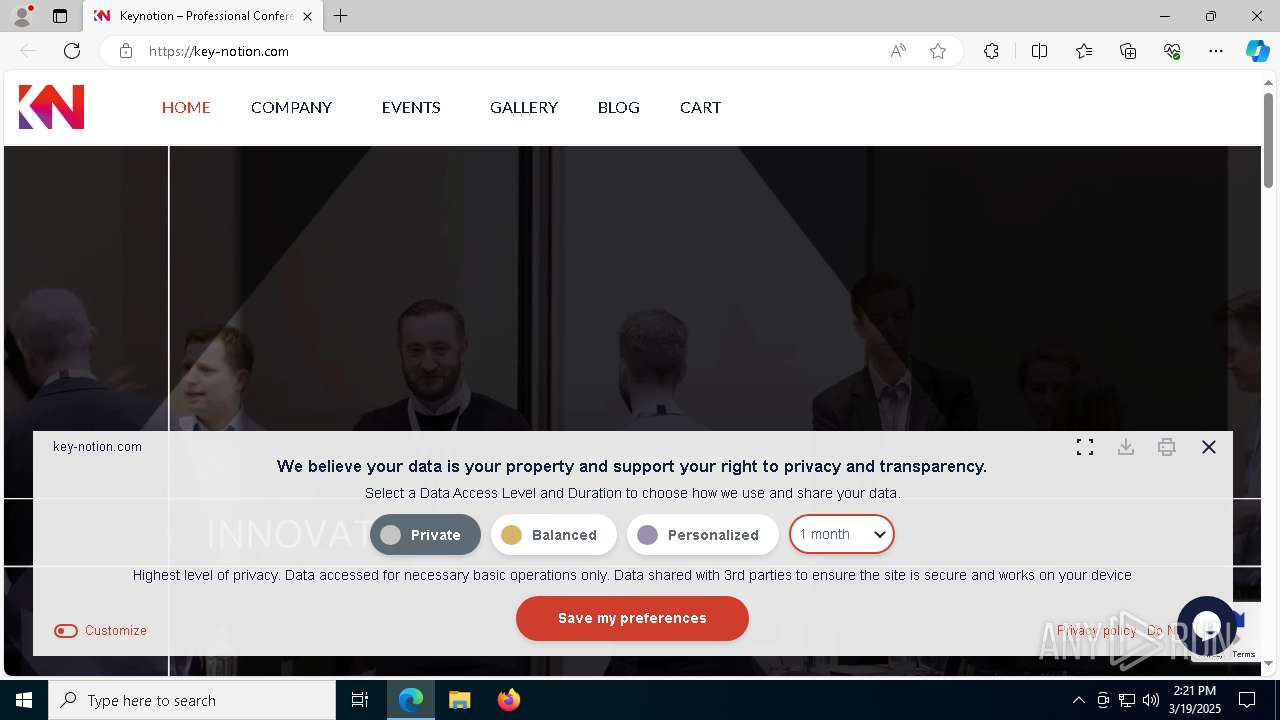Download the consent preferences
The width and height of the screenshot is (1280, 720).
1126,447
